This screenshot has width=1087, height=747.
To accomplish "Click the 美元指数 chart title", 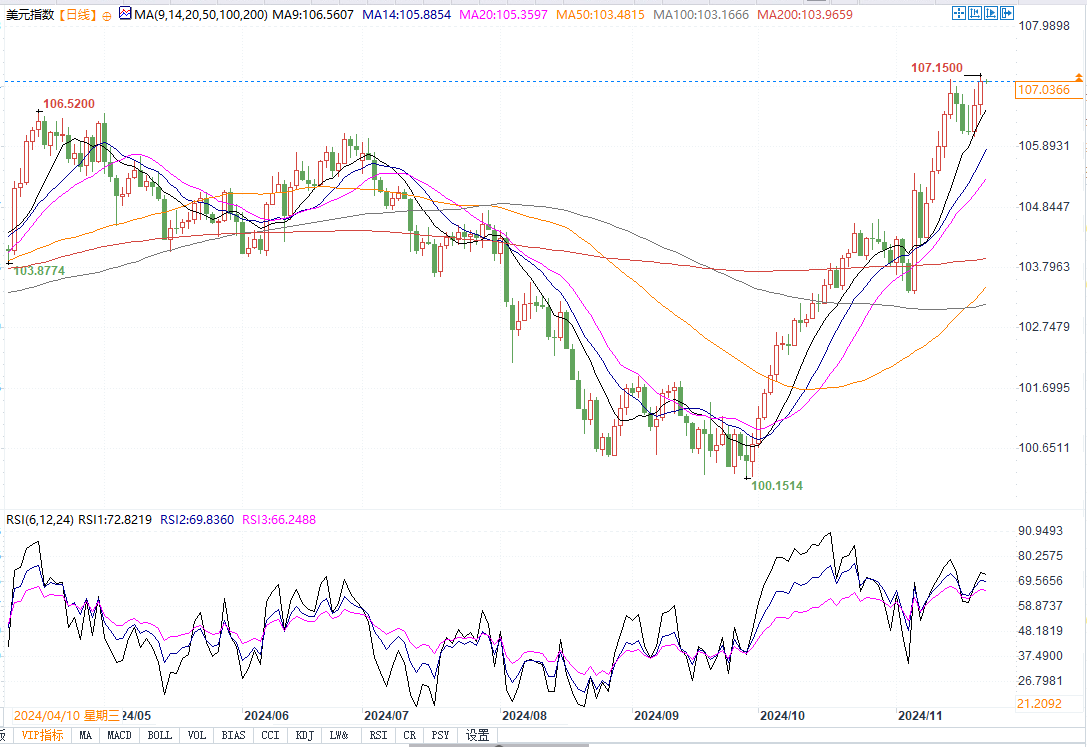I will point(30,16).
